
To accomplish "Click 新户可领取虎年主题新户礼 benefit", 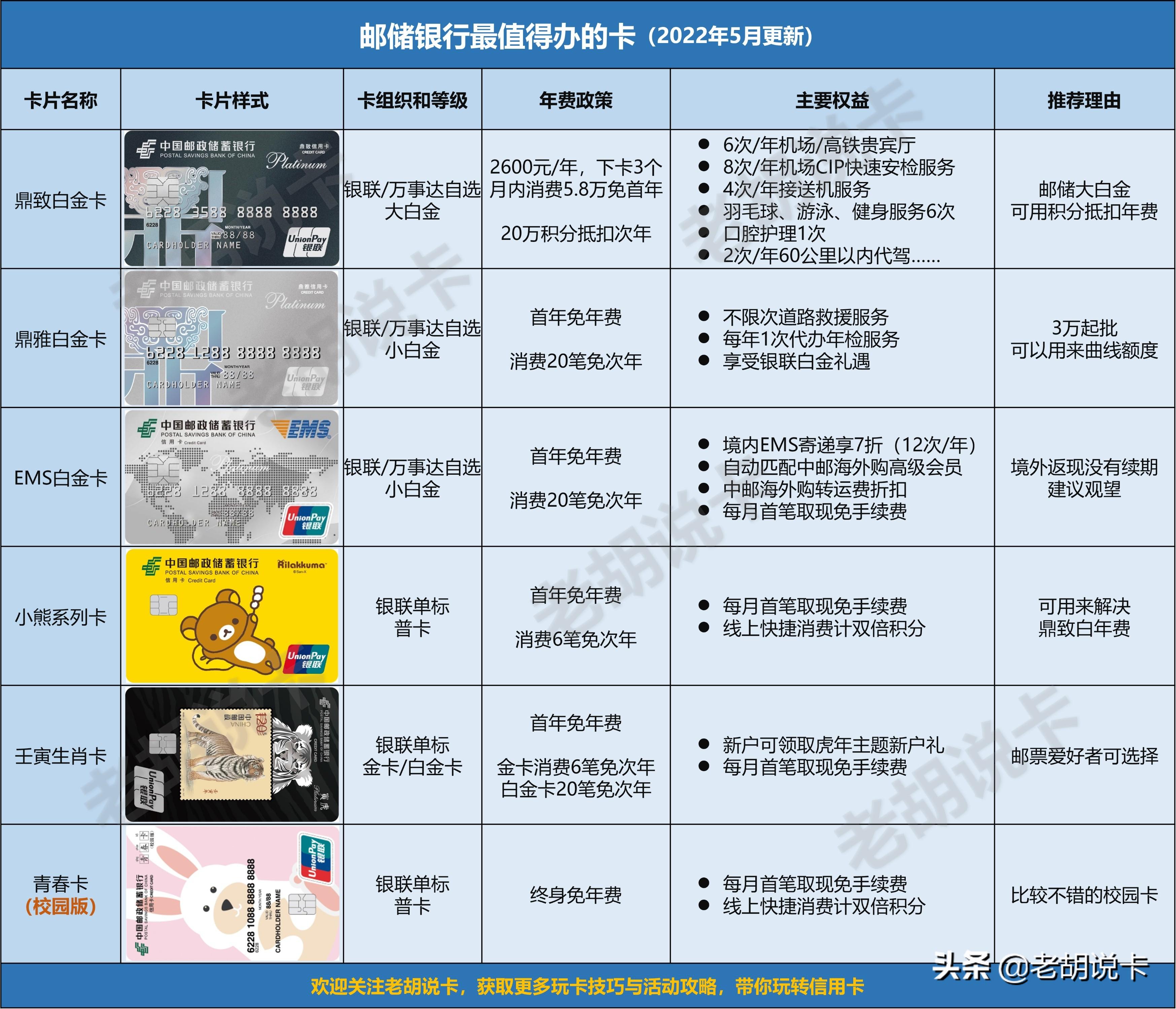I will [x=833, y=745].
